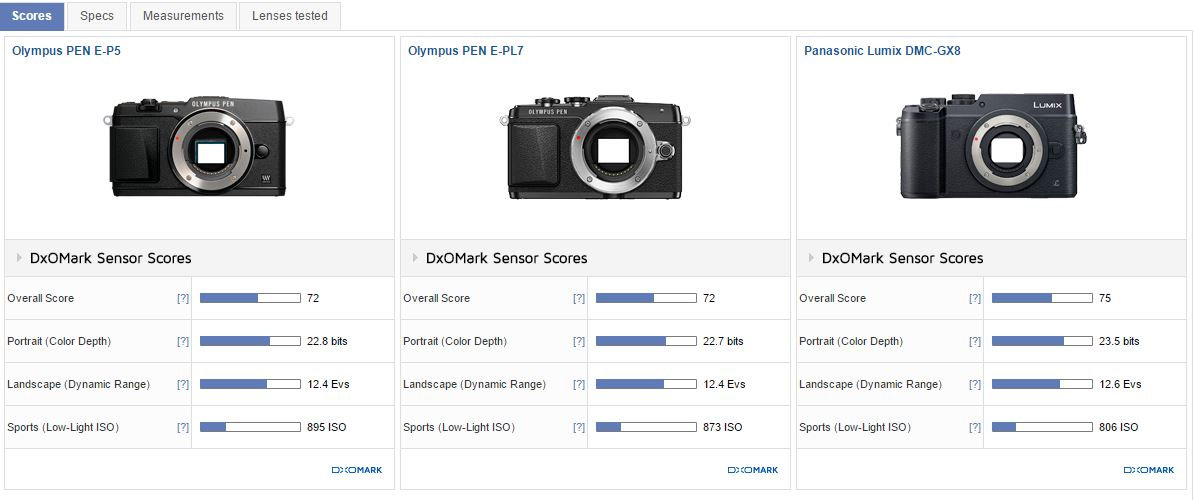Image resolution: width=1194 pixels, height=500 pixels.
Task: Switch to the Specs tab
Action: pos(97,16)
